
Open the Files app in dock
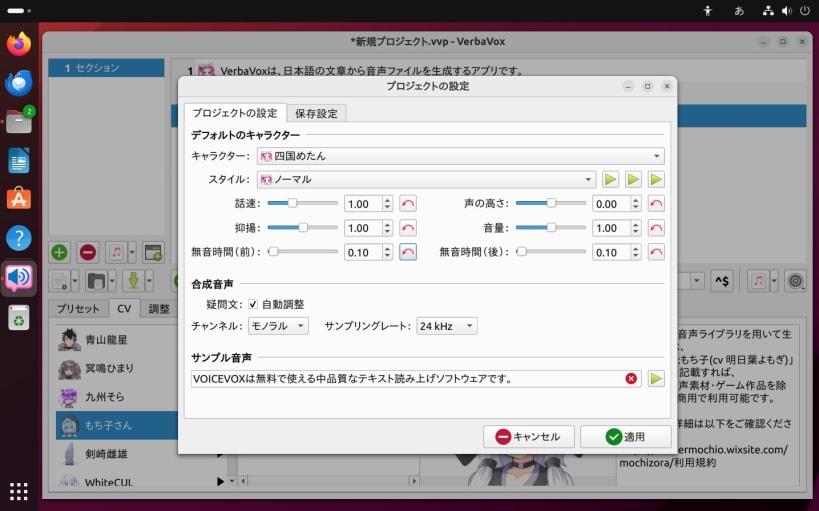tap(19, 121)
